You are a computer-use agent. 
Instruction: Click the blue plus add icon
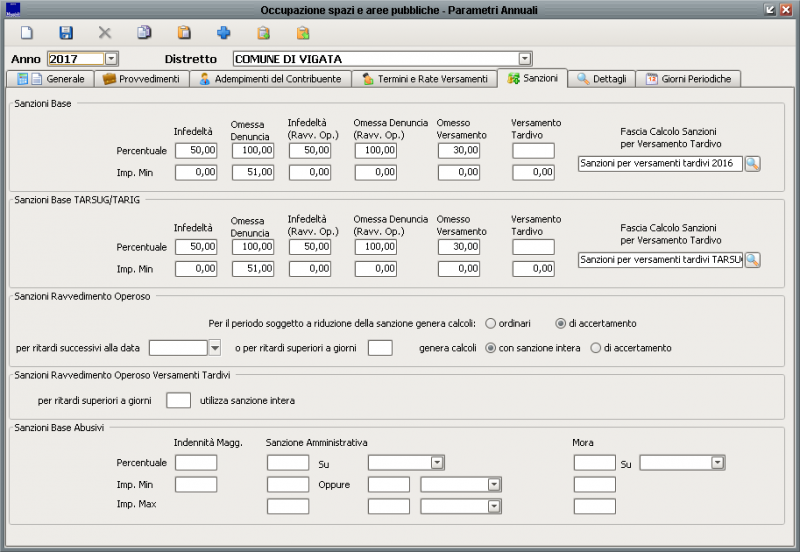pos(223,33)
